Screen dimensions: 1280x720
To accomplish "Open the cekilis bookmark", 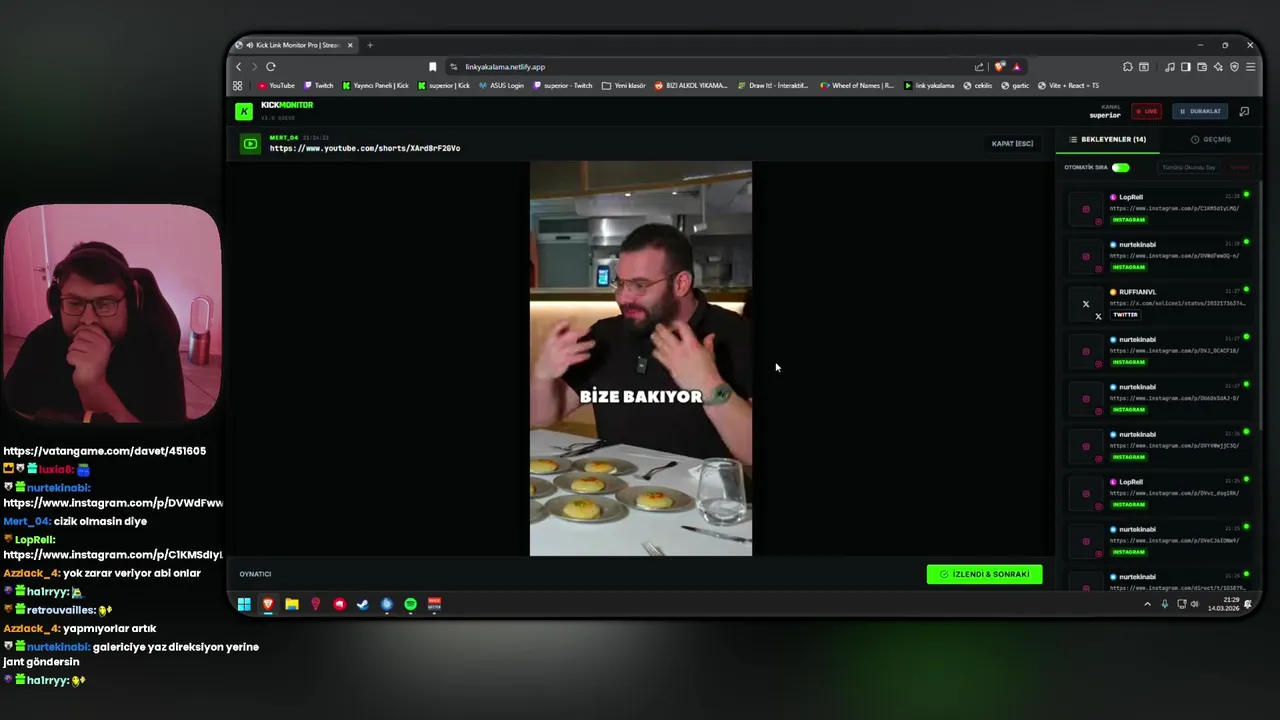I will [x=978, y=86].
